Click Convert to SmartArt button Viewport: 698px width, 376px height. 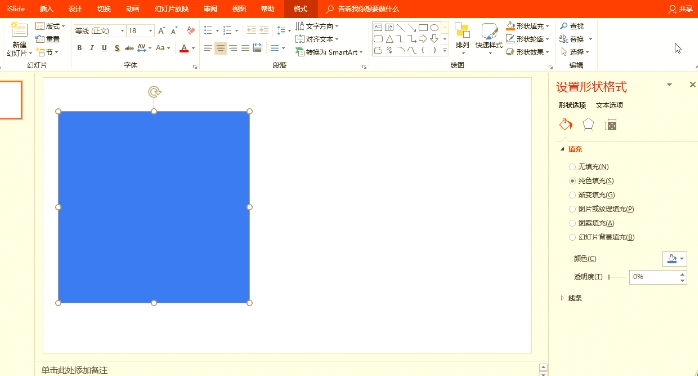pos(329,52)
